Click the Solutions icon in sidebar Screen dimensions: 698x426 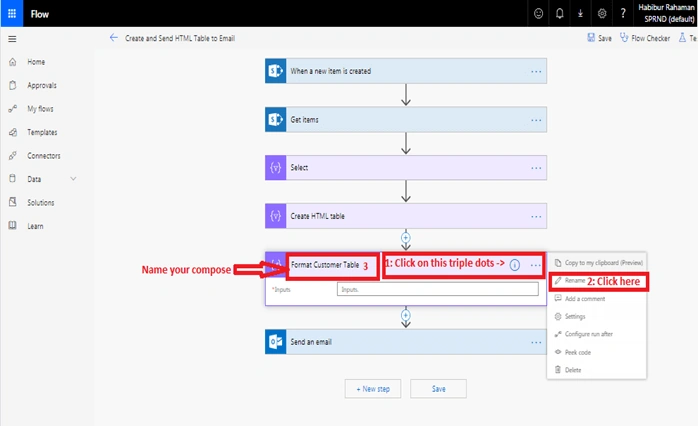coord(13,202)
